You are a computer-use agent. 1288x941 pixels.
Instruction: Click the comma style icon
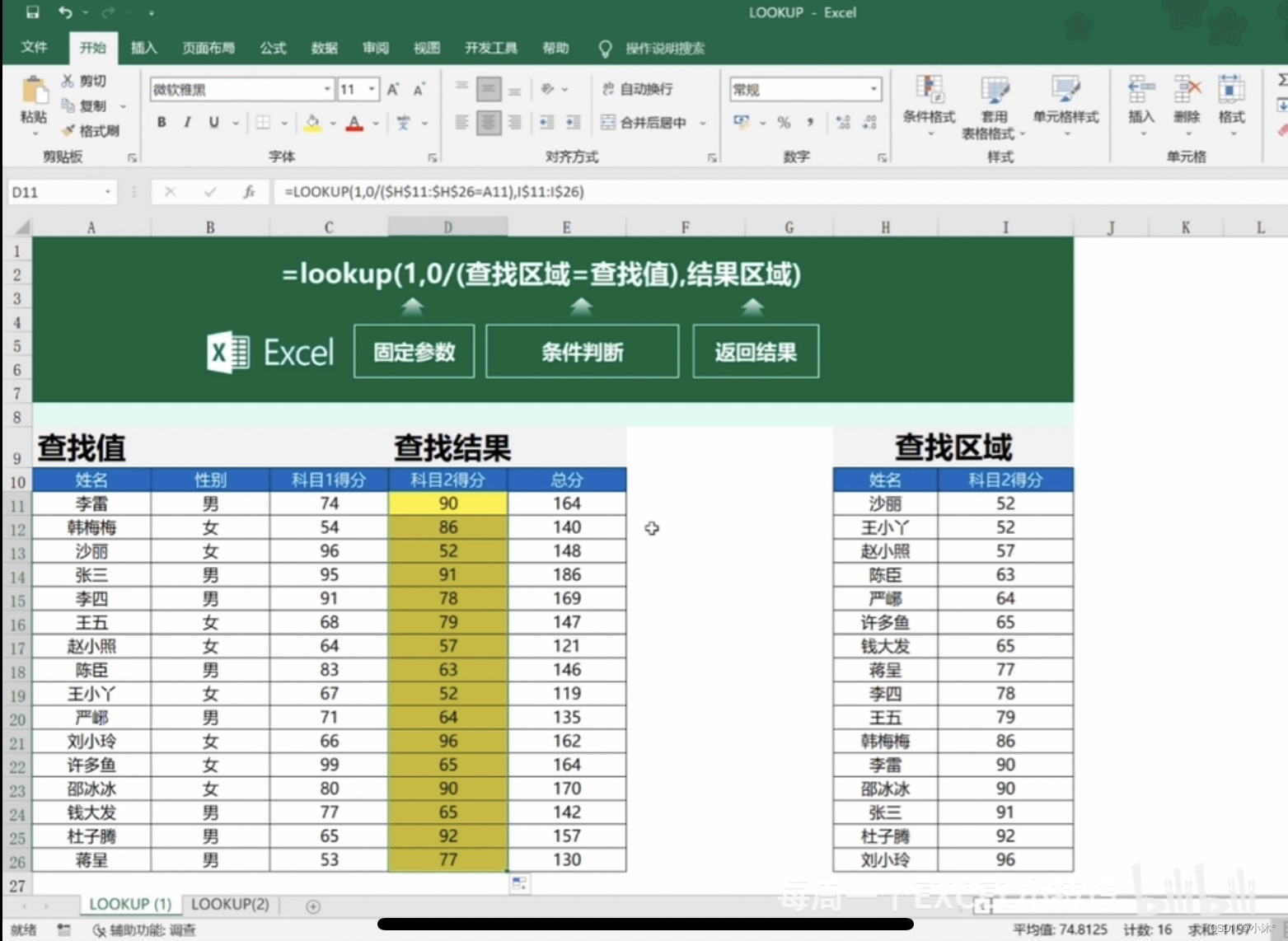(810, 123)
